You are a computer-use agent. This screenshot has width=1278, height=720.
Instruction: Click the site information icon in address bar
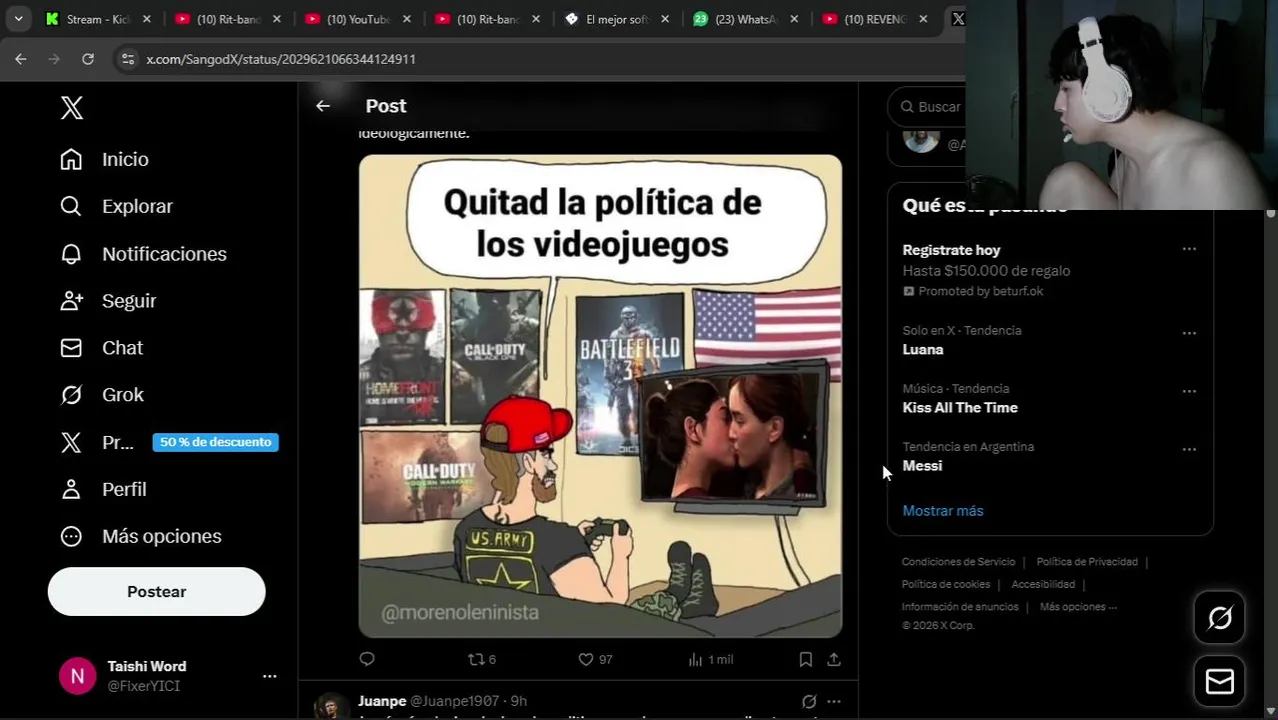(127, 59)
